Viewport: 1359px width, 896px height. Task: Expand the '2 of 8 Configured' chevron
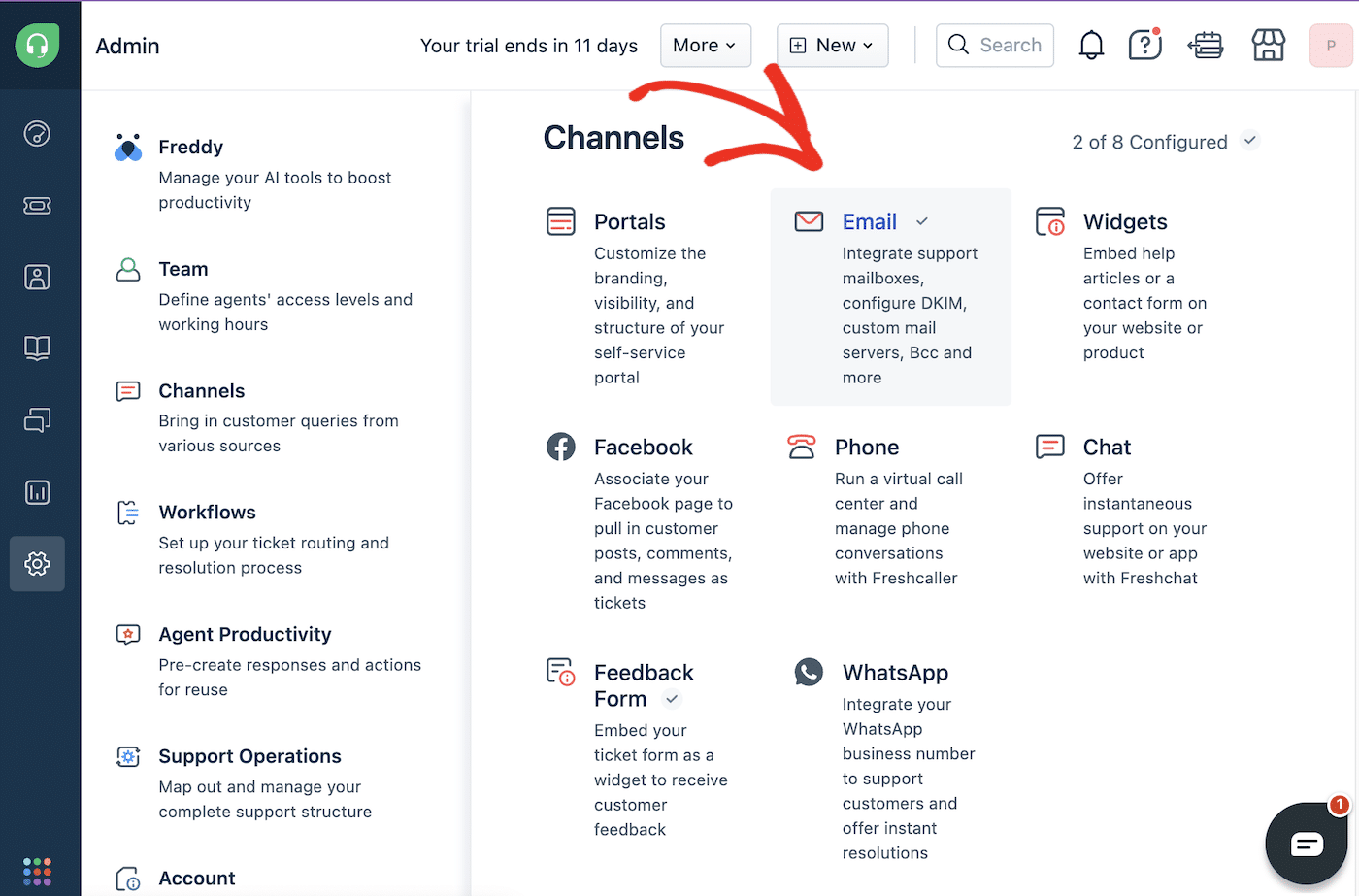pos(1250,141)
